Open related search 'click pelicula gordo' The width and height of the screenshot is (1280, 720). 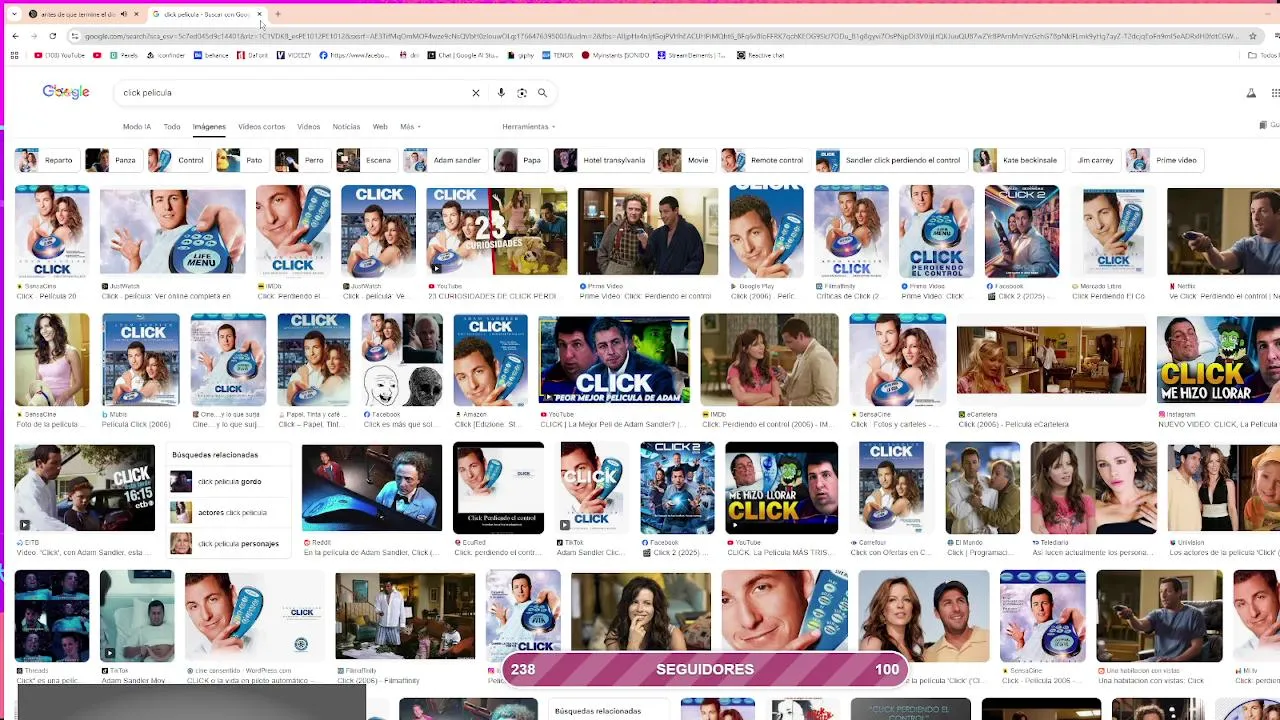point(229,482)
